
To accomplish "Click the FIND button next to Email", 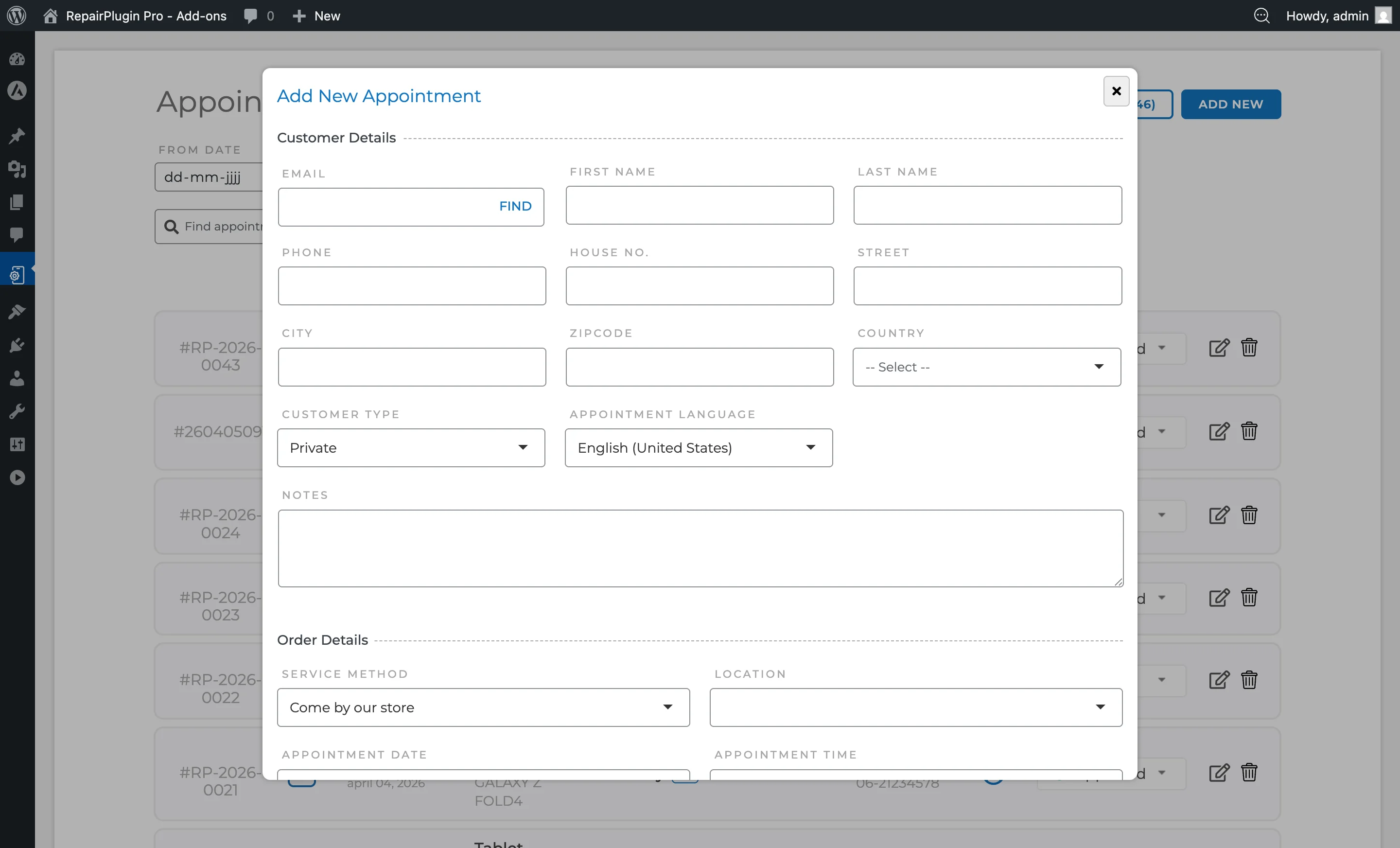I will [514, 206].
